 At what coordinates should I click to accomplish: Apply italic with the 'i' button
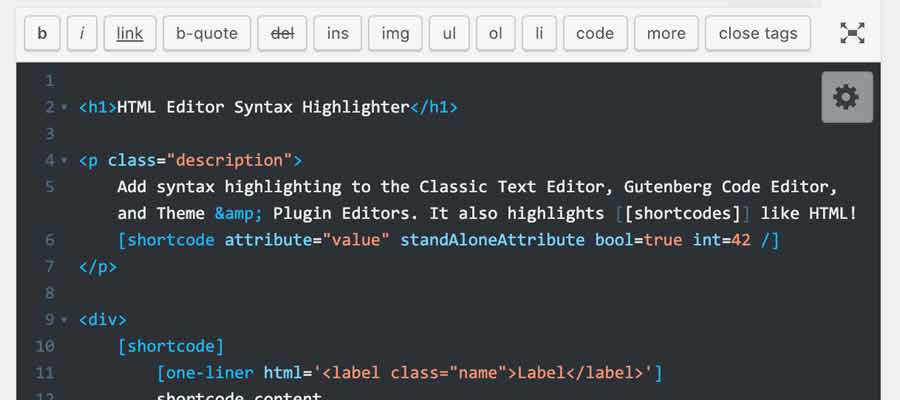coord(81,33)
